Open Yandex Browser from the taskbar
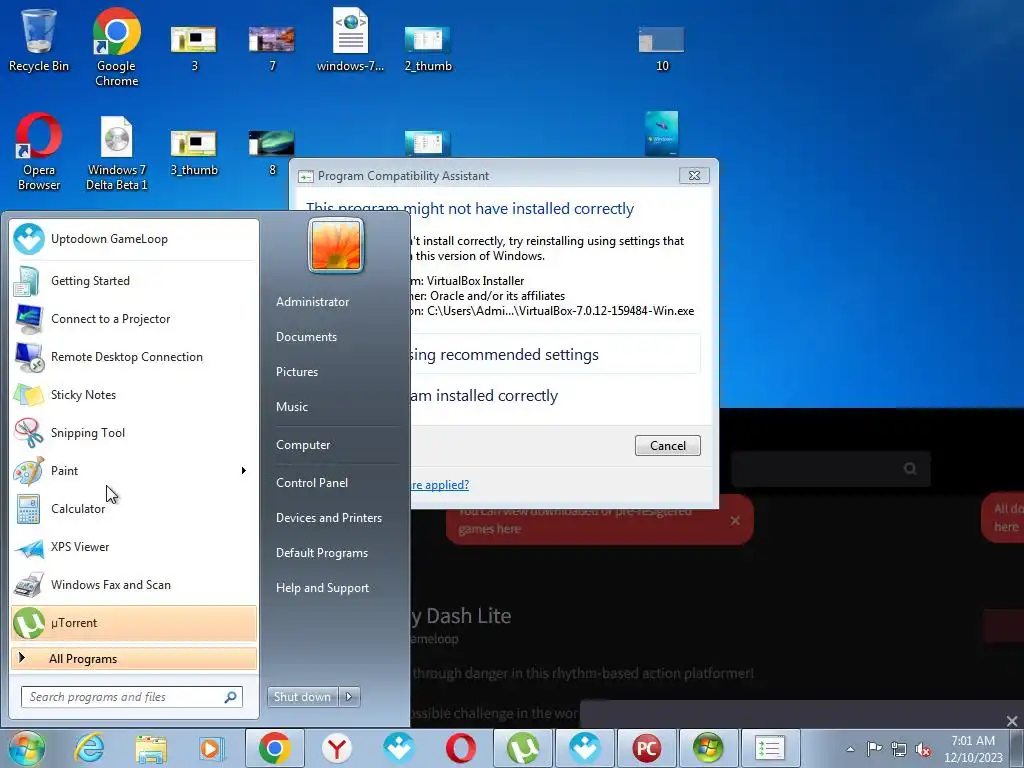The height and width of the screenshot is (768, 1024). 336,748
